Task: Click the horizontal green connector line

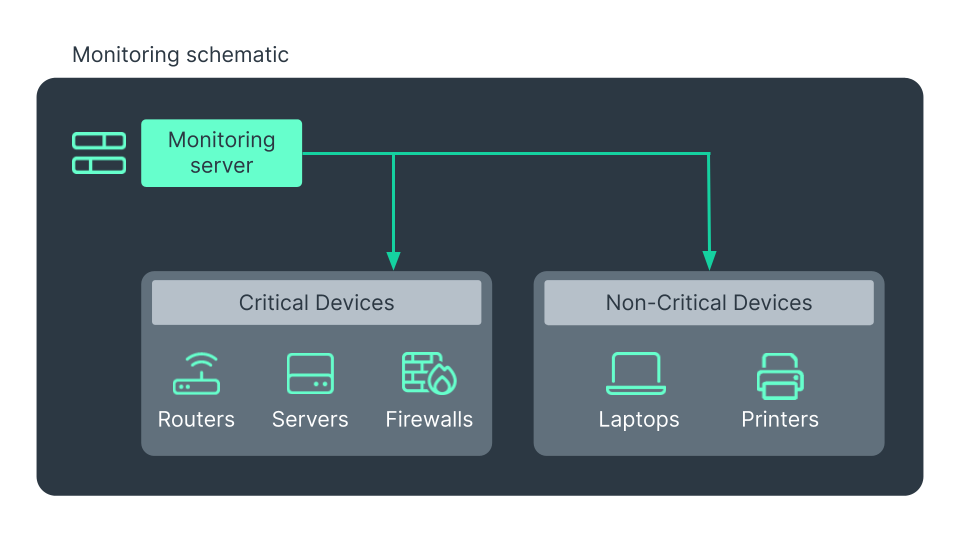Action: [x=550, y=154]
